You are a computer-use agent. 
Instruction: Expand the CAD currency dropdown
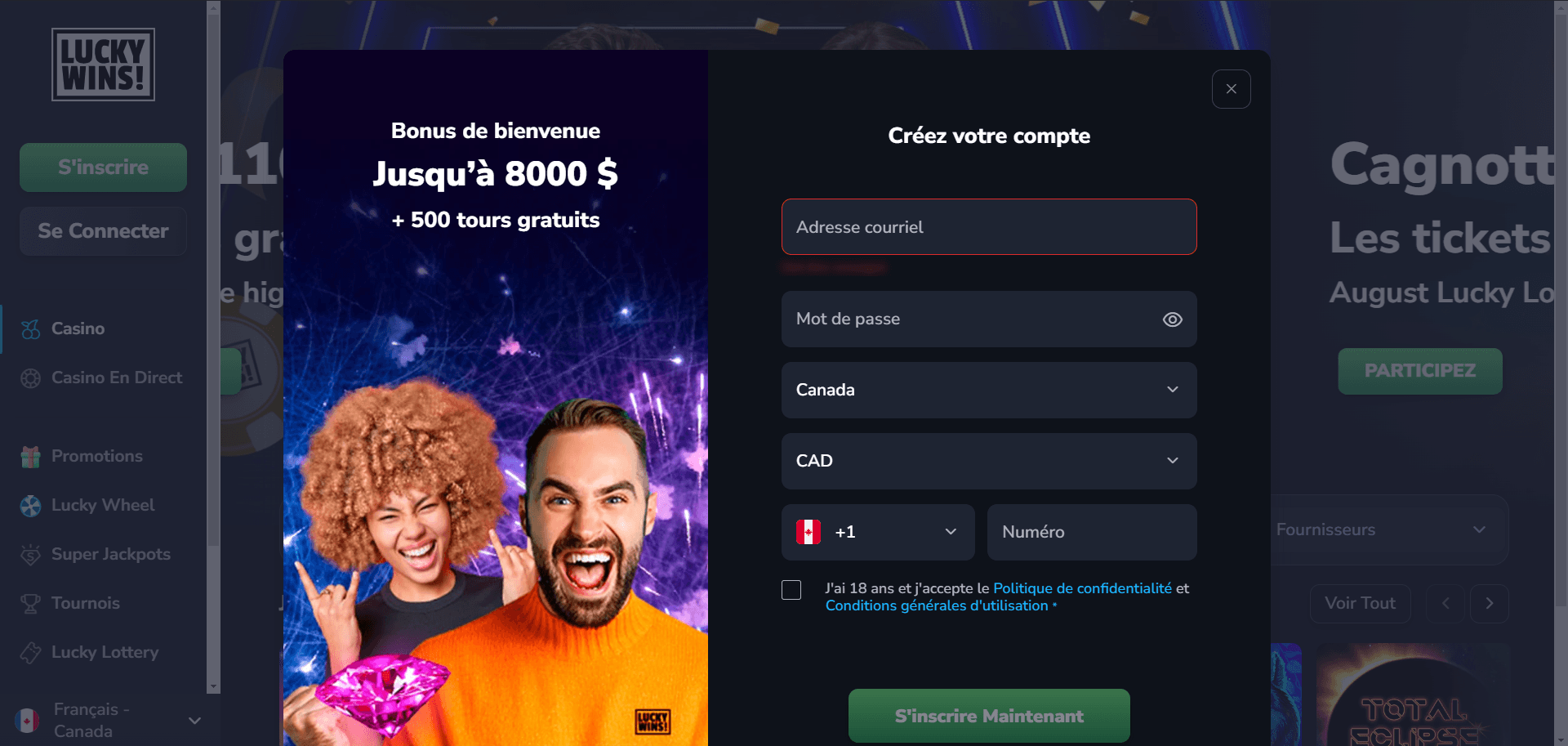click(989, 461)
